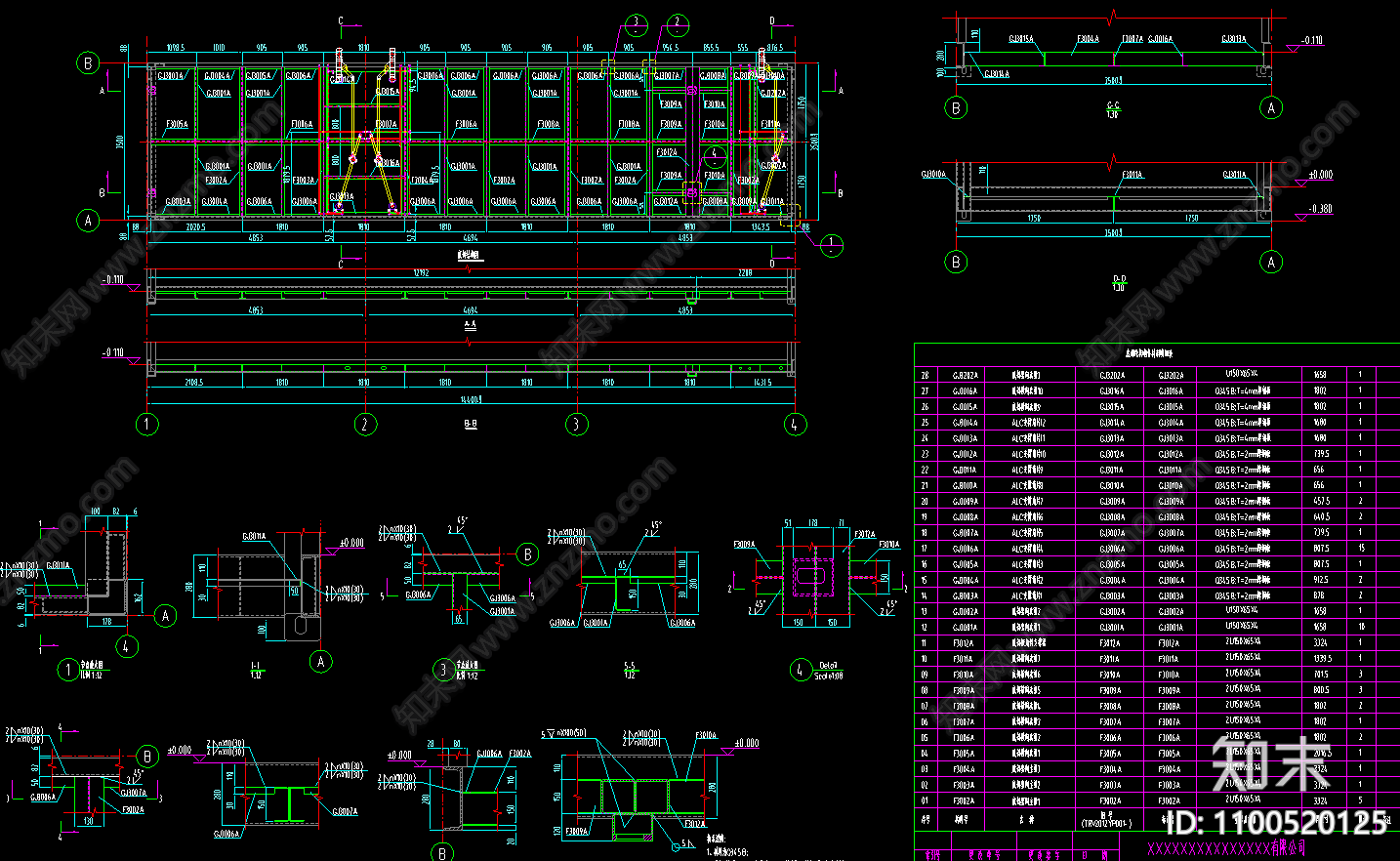
Task: Click length 912.5 in the material table
Action: [1321, 580]
